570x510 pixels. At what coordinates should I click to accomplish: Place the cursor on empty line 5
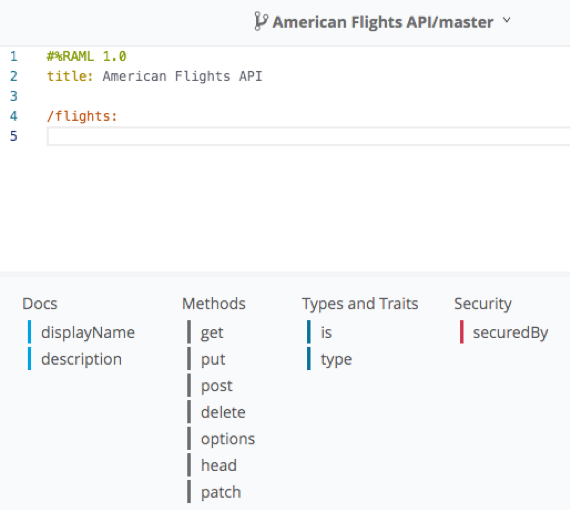(x=308, y=136)
